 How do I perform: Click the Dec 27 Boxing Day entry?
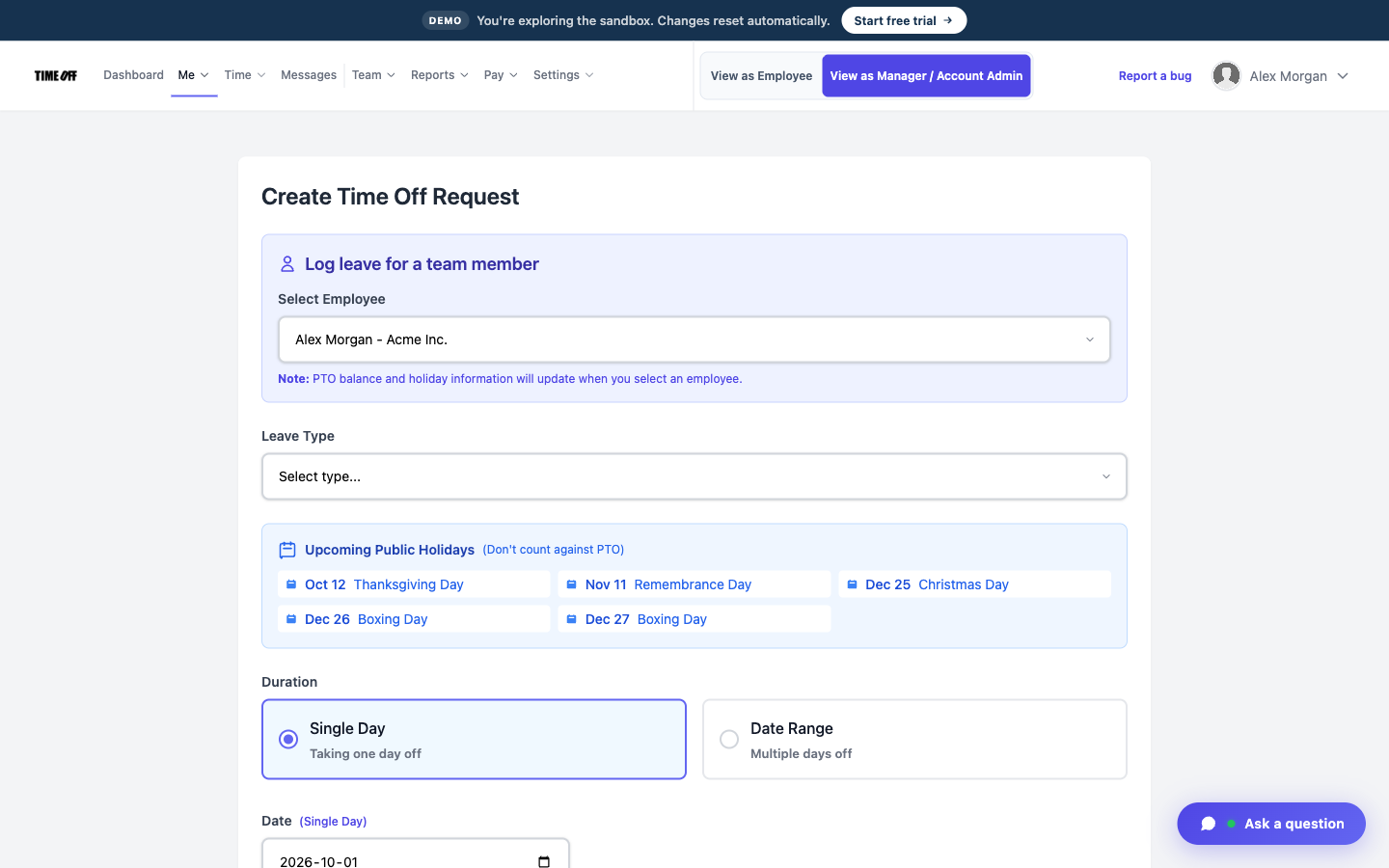tap(694, 619)
